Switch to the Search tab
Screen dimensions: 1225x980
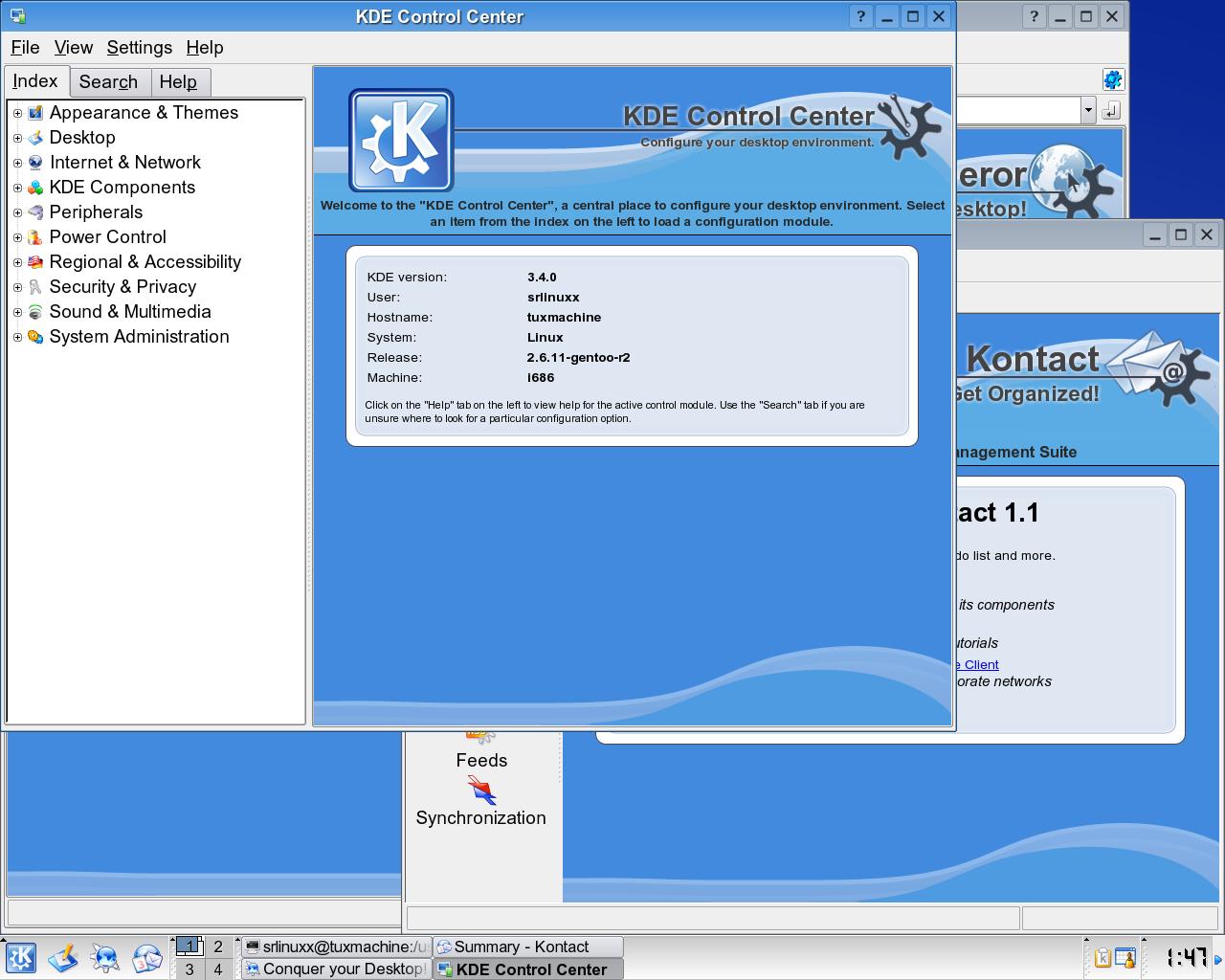108,82
